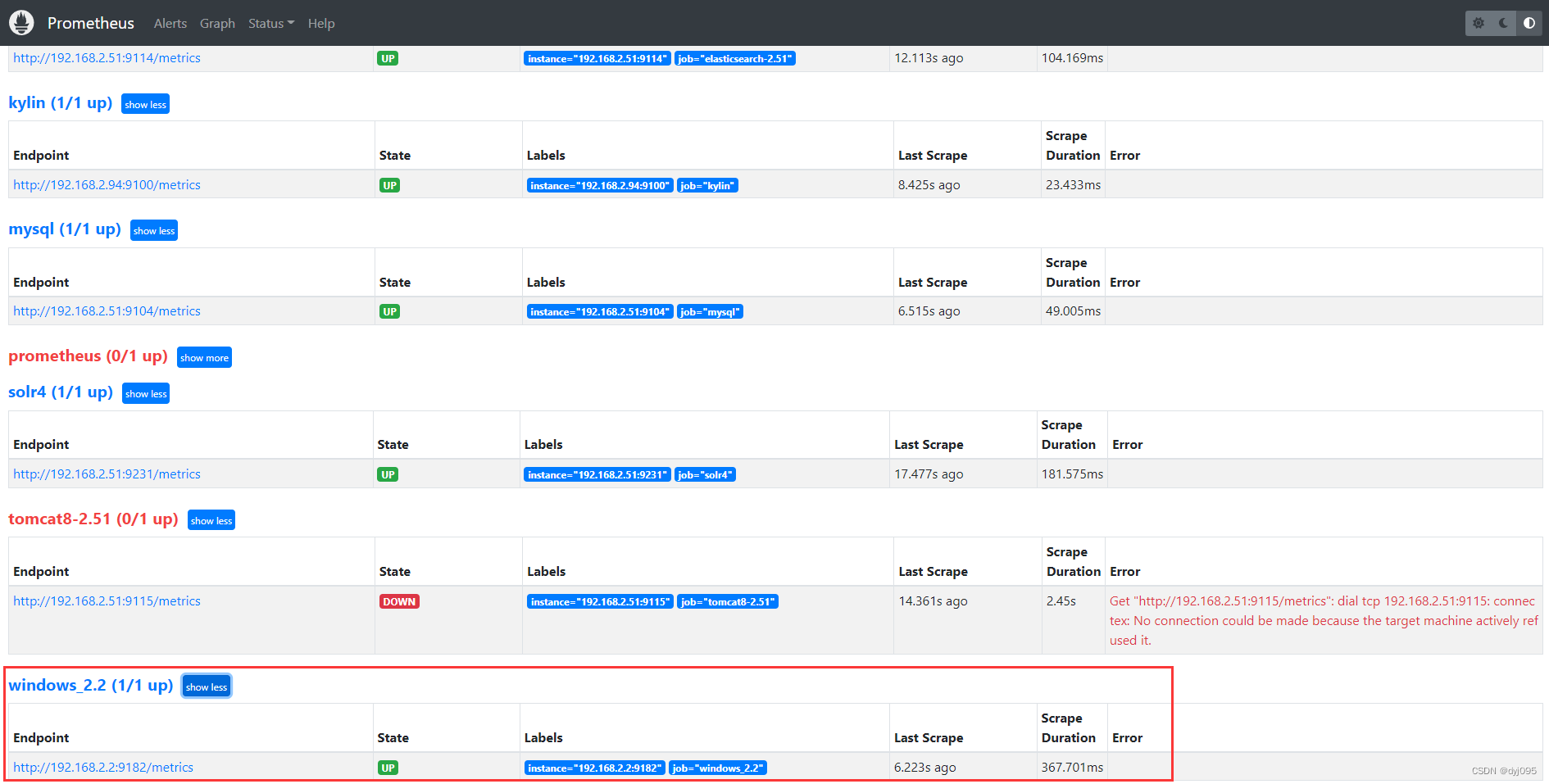Screen dimensions: 1549x784
Task: Expand the prometheus target group
Action: coord(204,357)
